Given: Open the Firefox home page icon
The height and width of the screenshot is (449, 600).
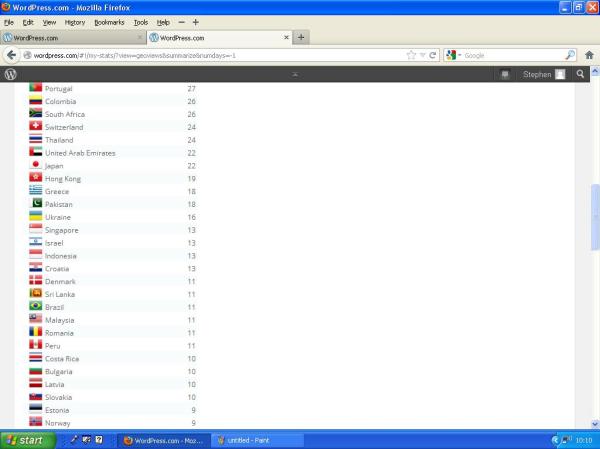Looking at the screenshot, I should click(589, 55).
